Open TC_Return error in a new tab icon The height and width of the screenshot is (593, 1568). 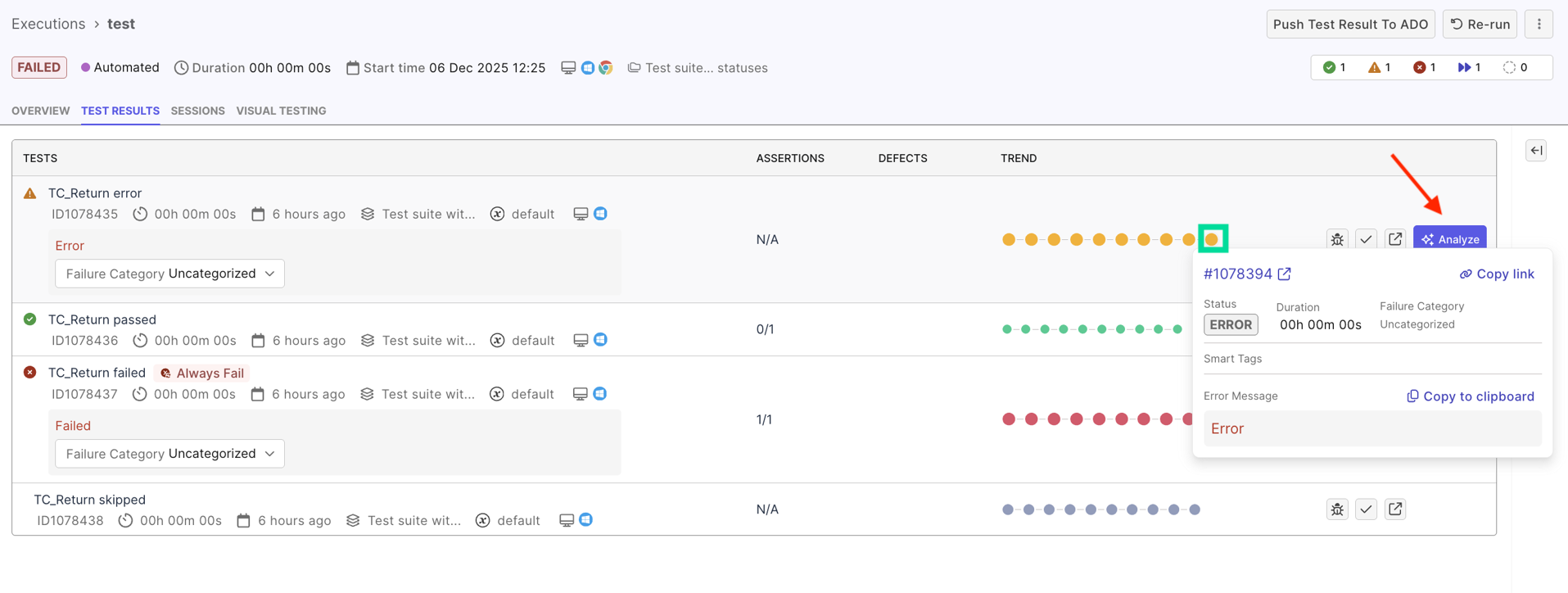(x=1395, y=239)
